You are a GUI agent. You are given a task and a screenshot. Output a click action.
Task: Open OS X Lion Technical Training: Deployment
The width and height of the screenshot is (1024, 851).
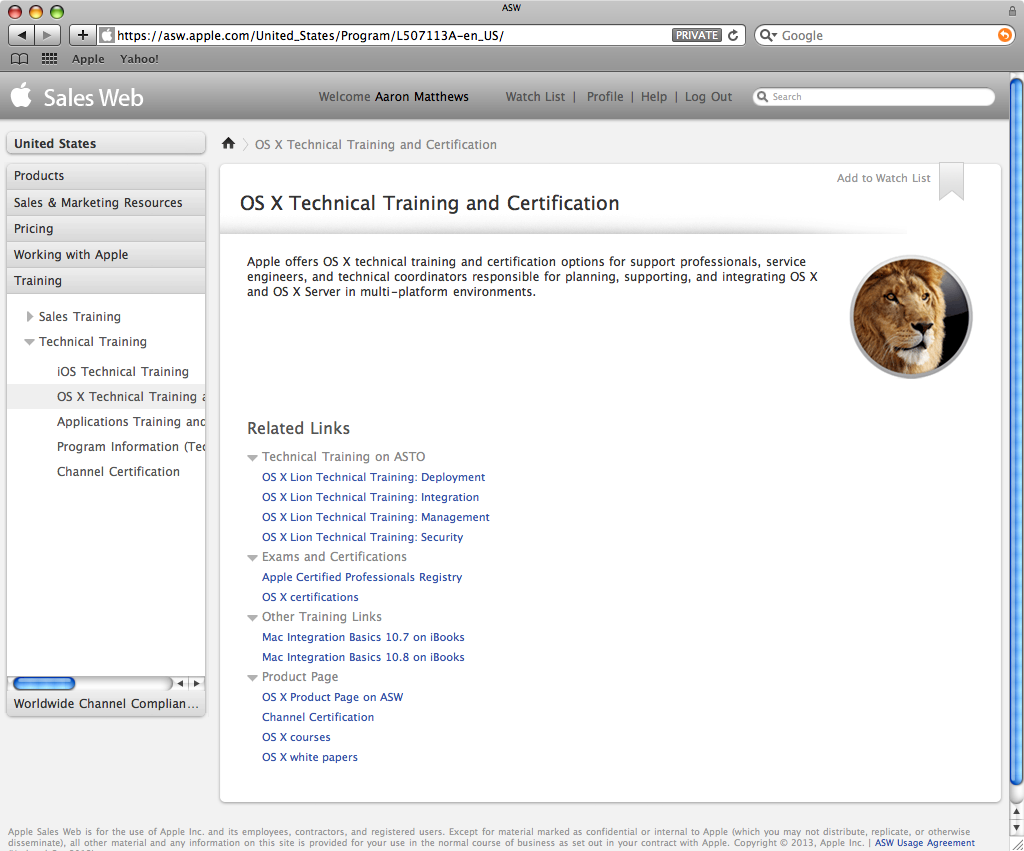click(x=374, y=477)
